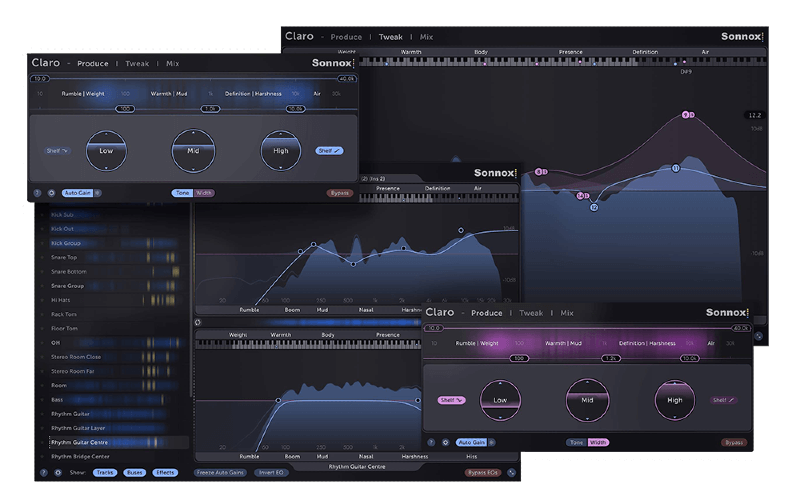
Task: Toggle high Shelf button in blue Claro window
Action: coord(328,151)
